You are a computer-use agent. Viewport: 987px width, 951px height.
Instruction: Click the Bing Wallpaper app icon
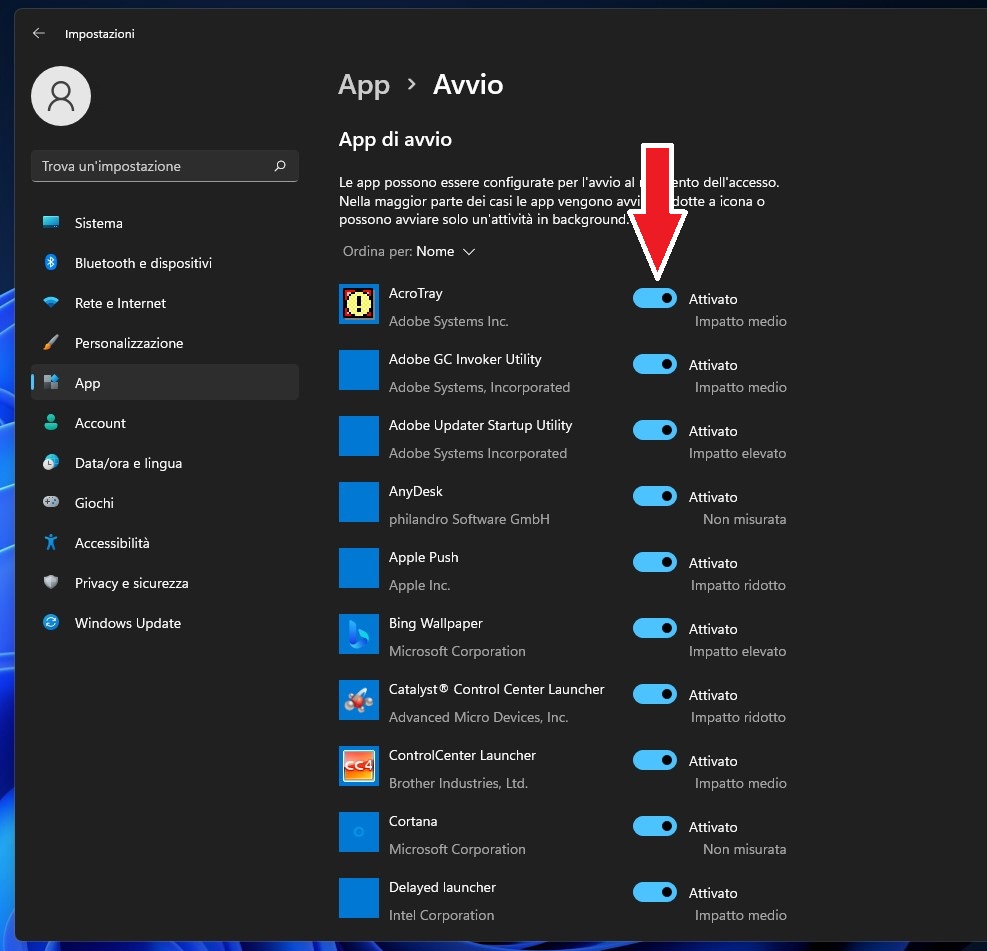coord(359,634)
